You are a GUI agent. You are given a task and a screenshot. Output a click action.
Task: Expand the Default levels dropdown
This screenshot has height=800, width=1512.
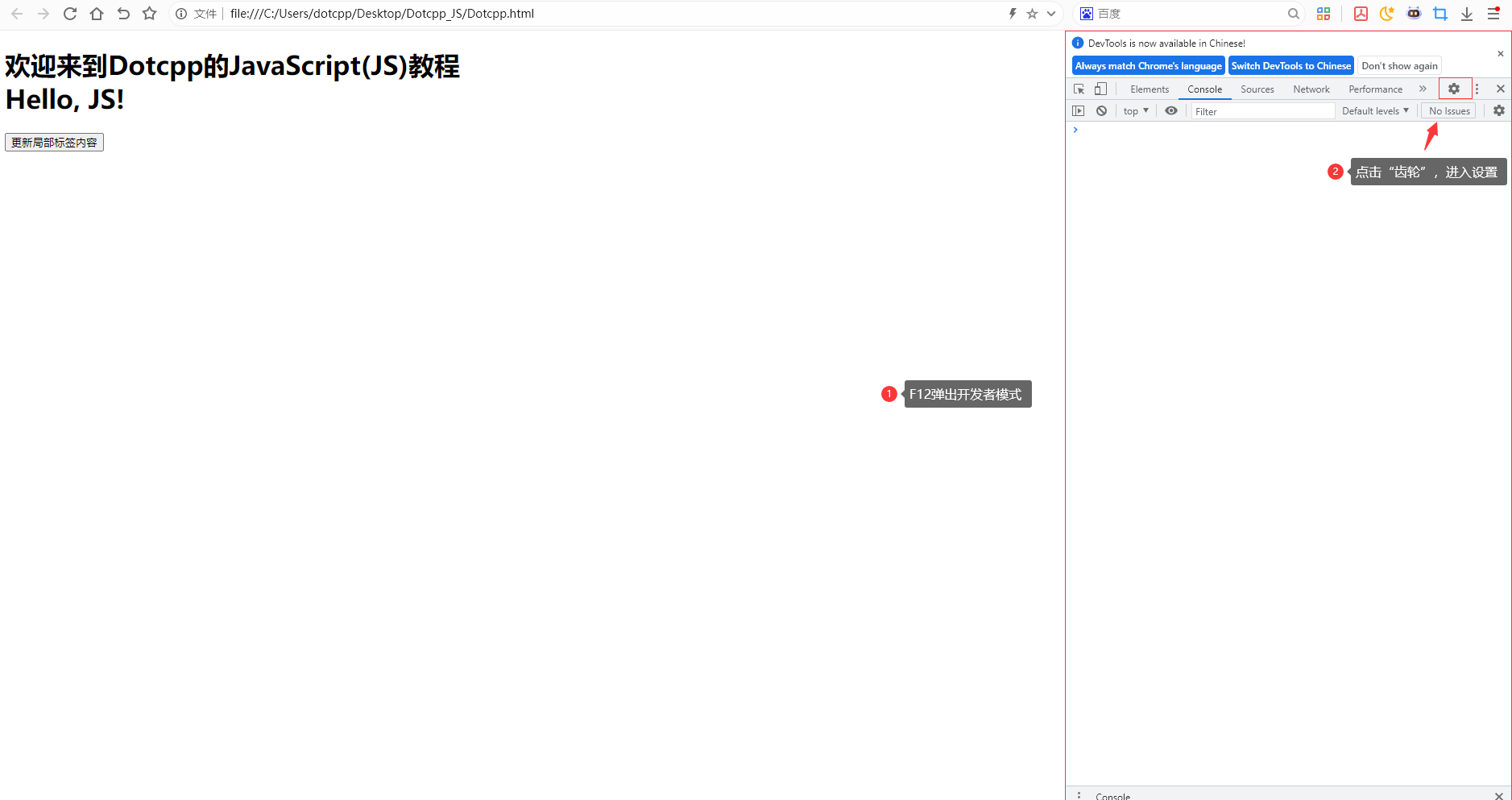tap(1375, 111)
